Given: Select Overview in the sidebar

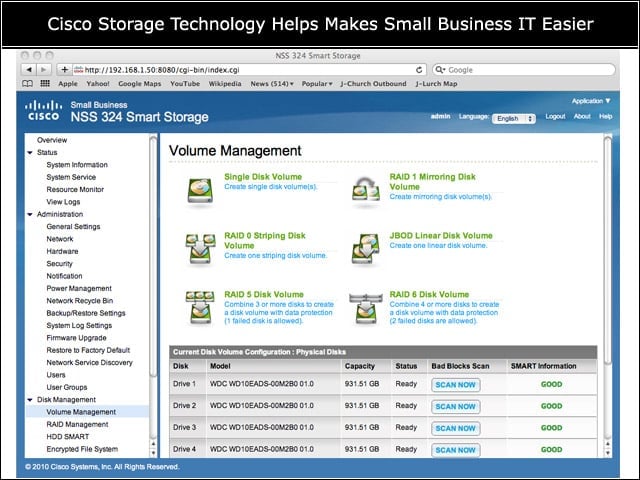Looking at the screenshot, I should coord(52,140).
